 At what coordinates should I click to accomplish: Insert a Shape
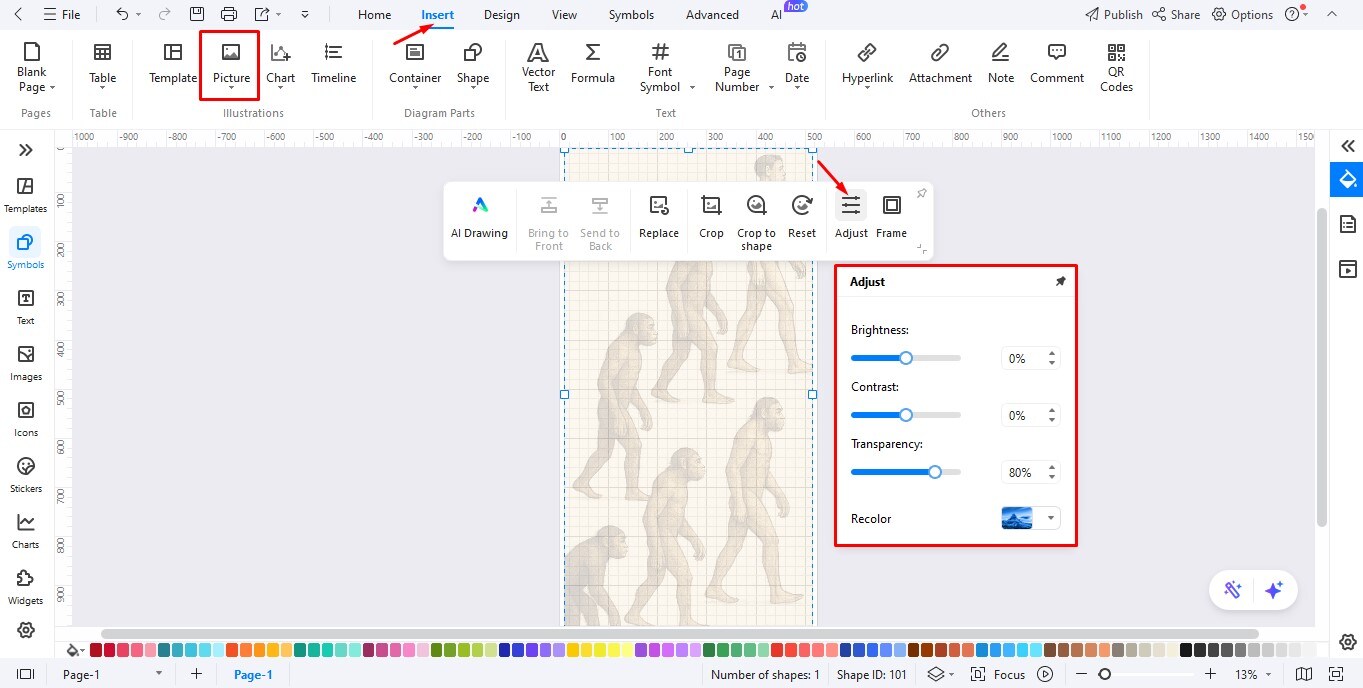473,64
